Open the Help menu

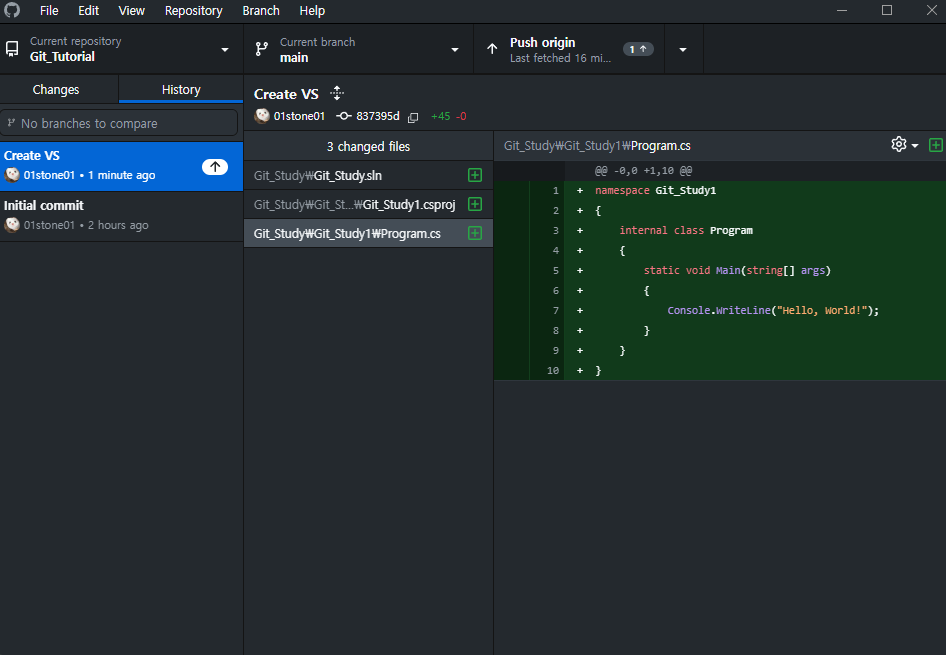coord(312,11)
